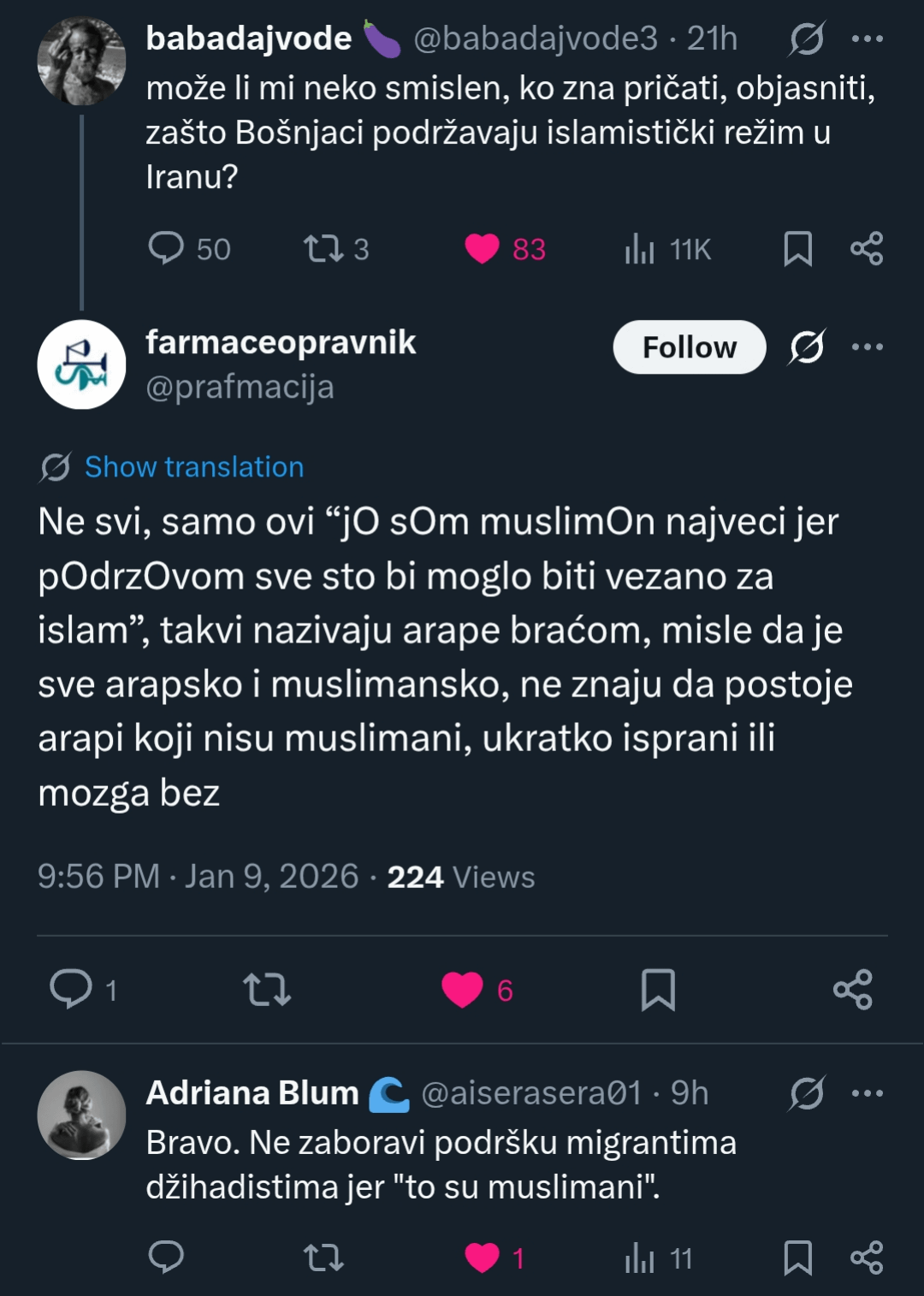Unlike farmaceopravnik's post with 6 likes
Image resolution: width=924 pixels, height=1296 pixels.
coord(462,990)
